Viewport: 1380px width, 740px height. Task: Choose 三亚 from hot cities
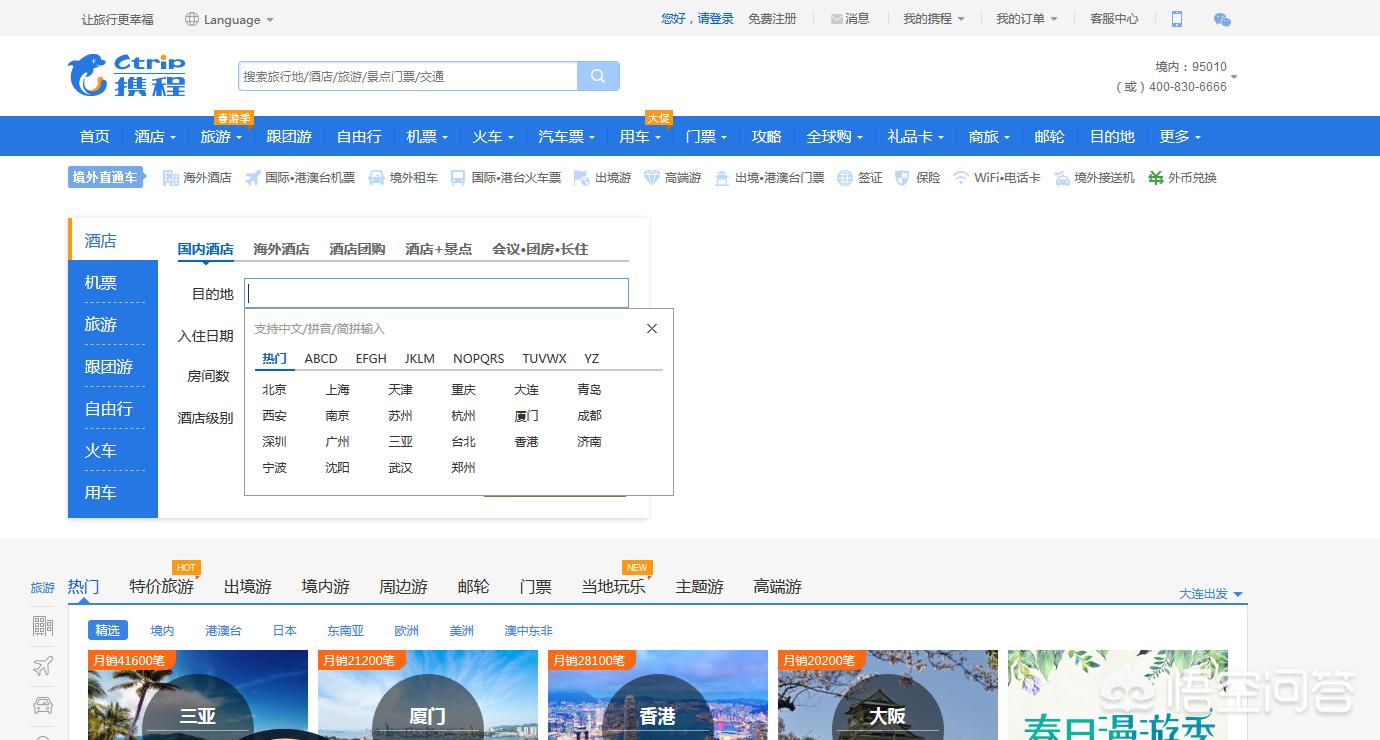[x=400, y=441]
